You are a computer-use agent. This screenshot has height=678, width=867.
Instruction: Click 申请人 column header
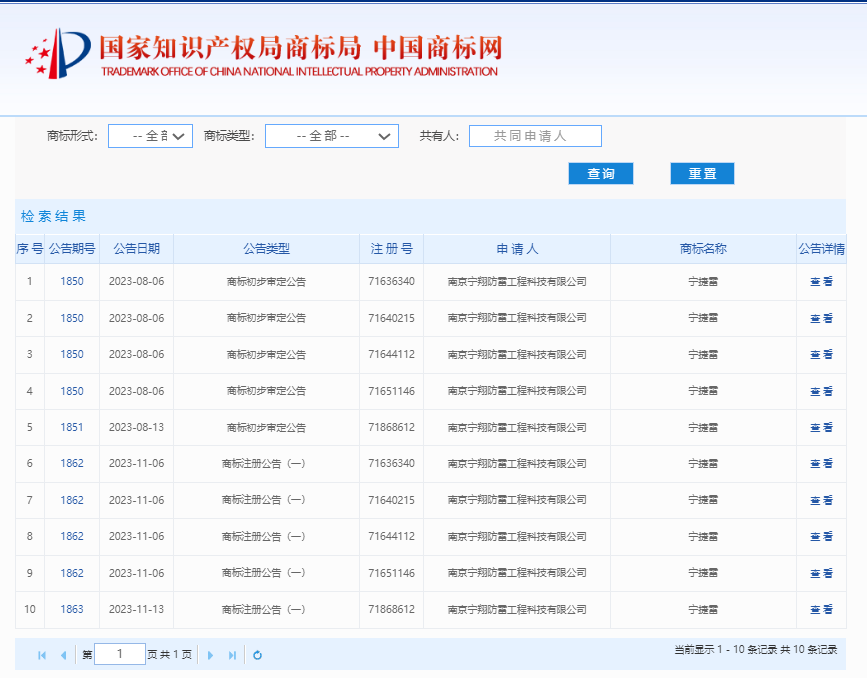tap(517, 249)
